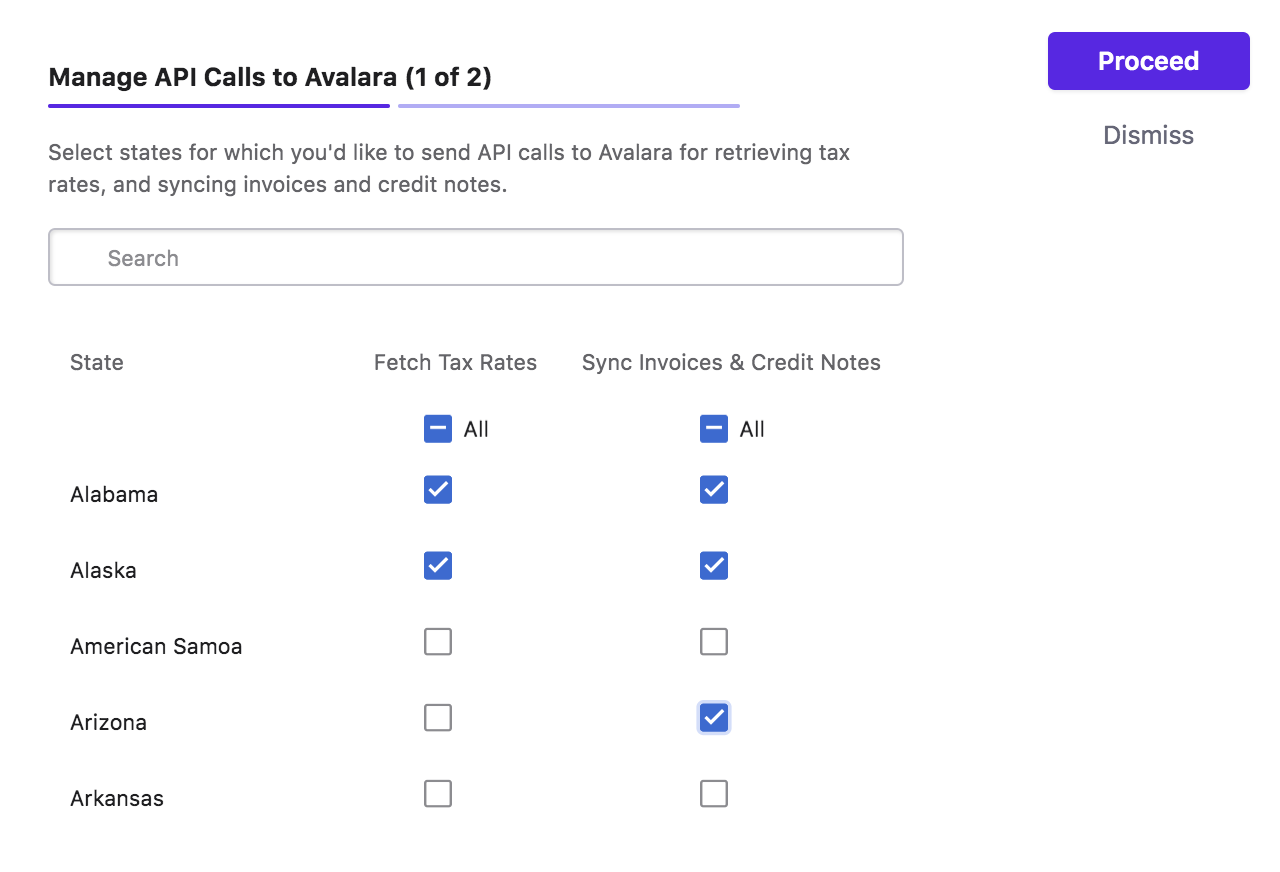Click the State column header

point(97,363)
